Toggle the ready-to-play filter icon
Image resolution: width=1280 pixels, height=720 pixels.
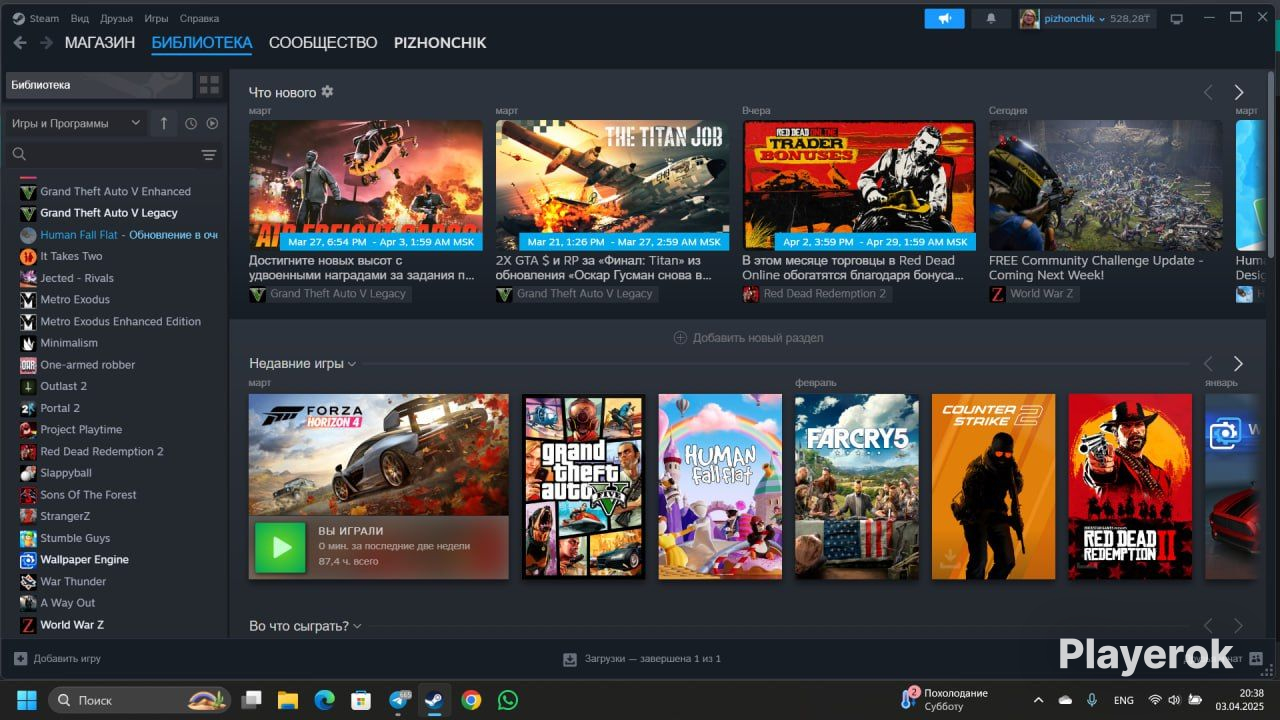tap(212, 124)
